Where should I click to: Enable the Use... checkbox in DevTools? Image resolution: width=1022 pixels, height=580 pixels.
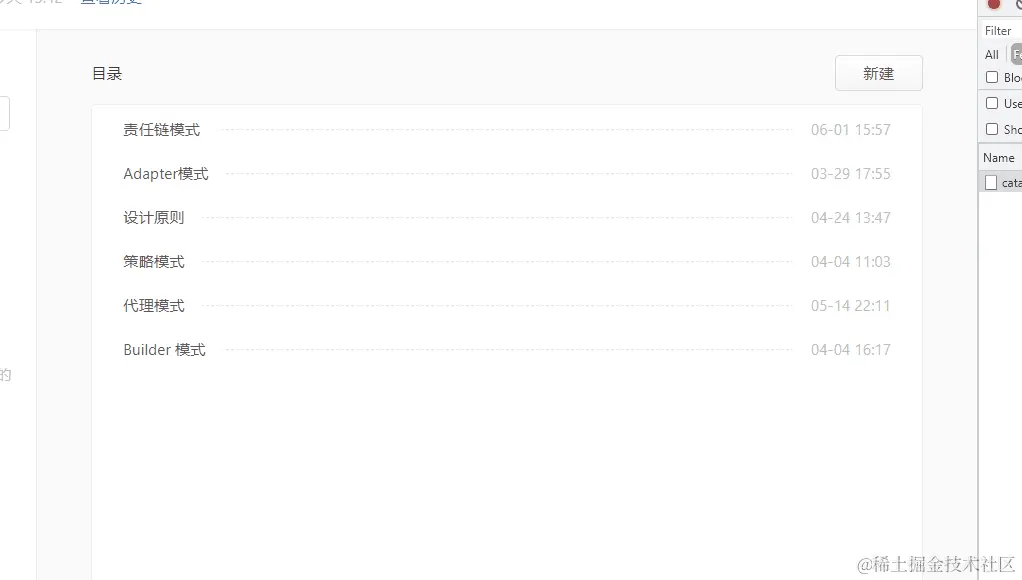[992, 103]
